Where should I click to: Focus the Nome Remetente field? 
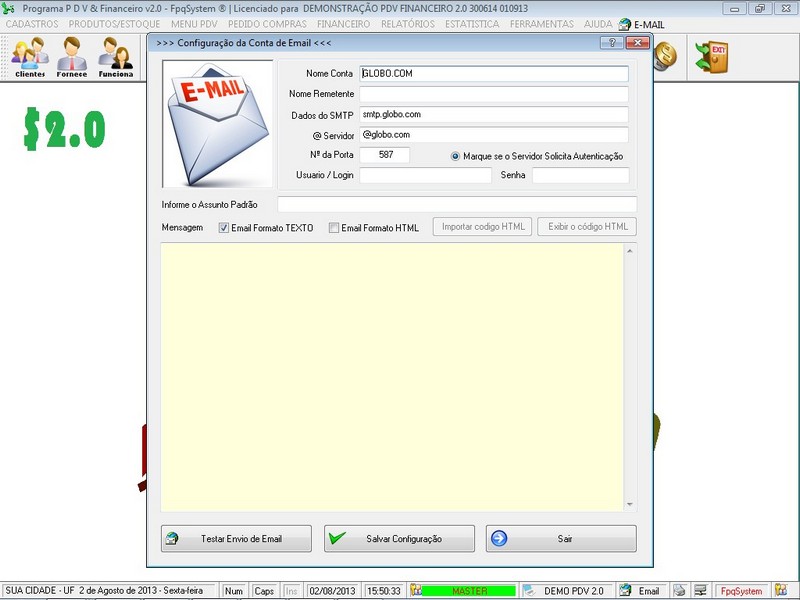(494, 94)
